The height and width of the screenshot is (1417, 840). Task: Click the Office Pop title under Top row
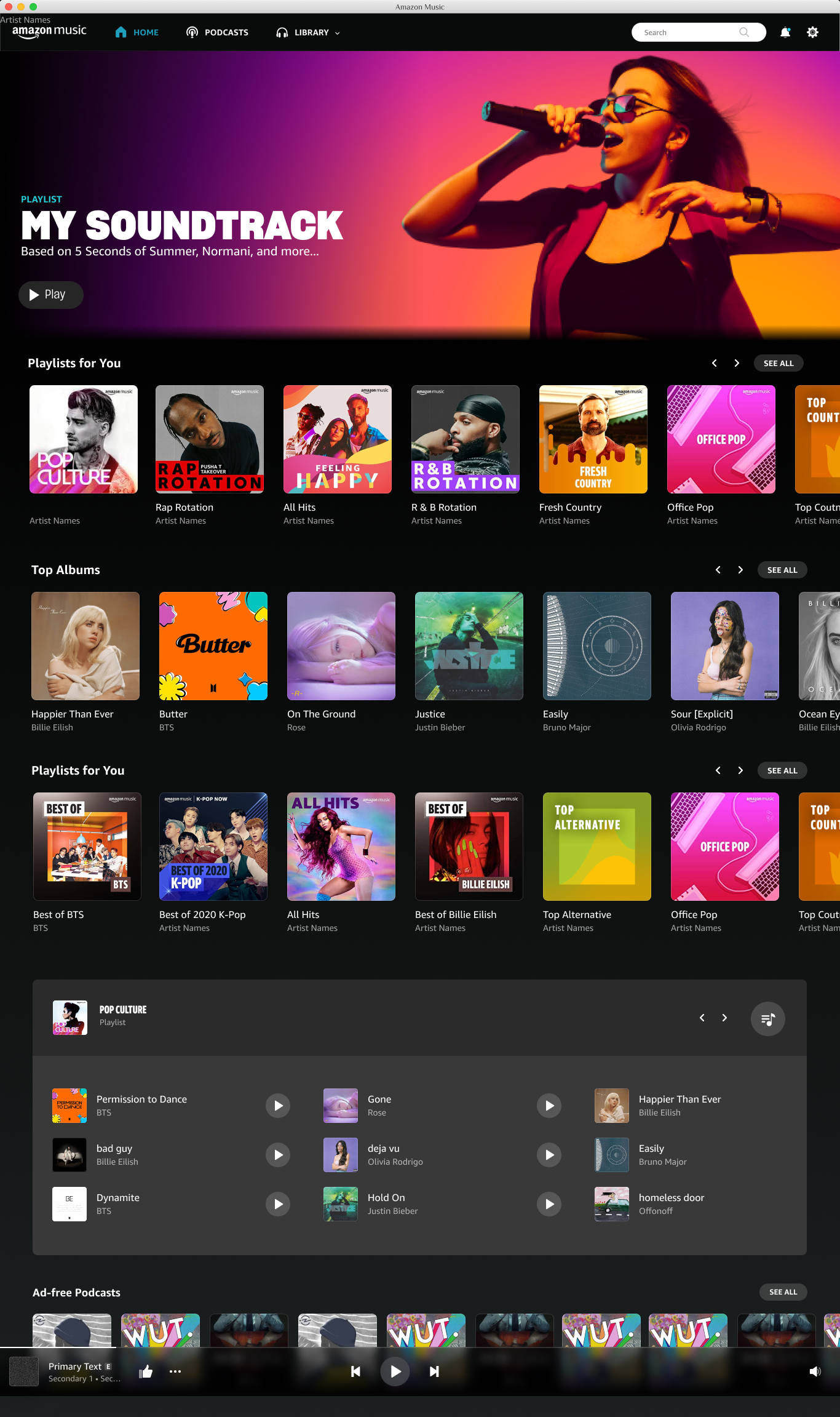691,508
